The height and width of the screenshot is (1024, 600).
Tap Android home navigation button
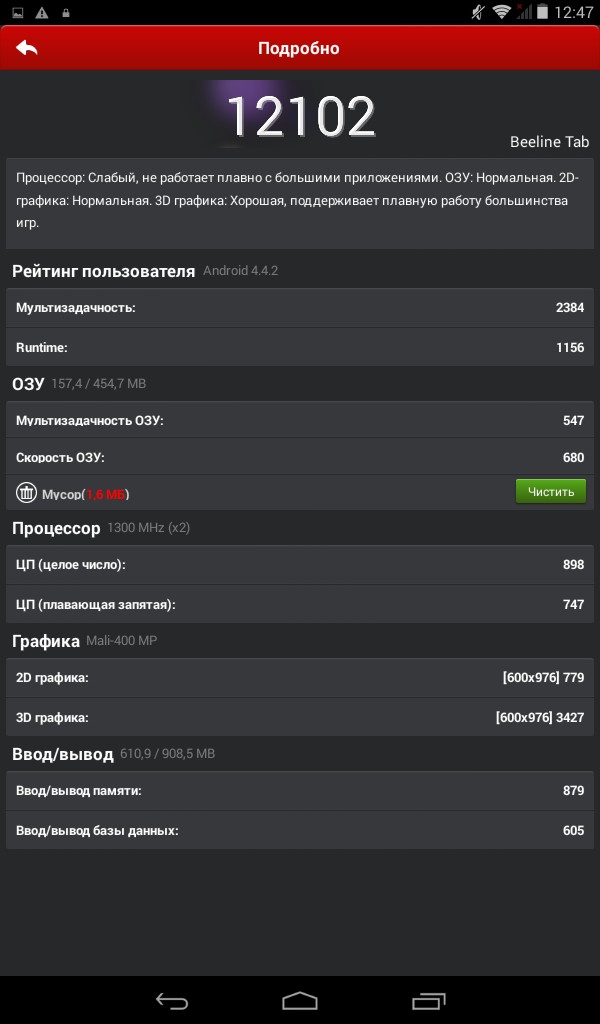coord(300,1000)
